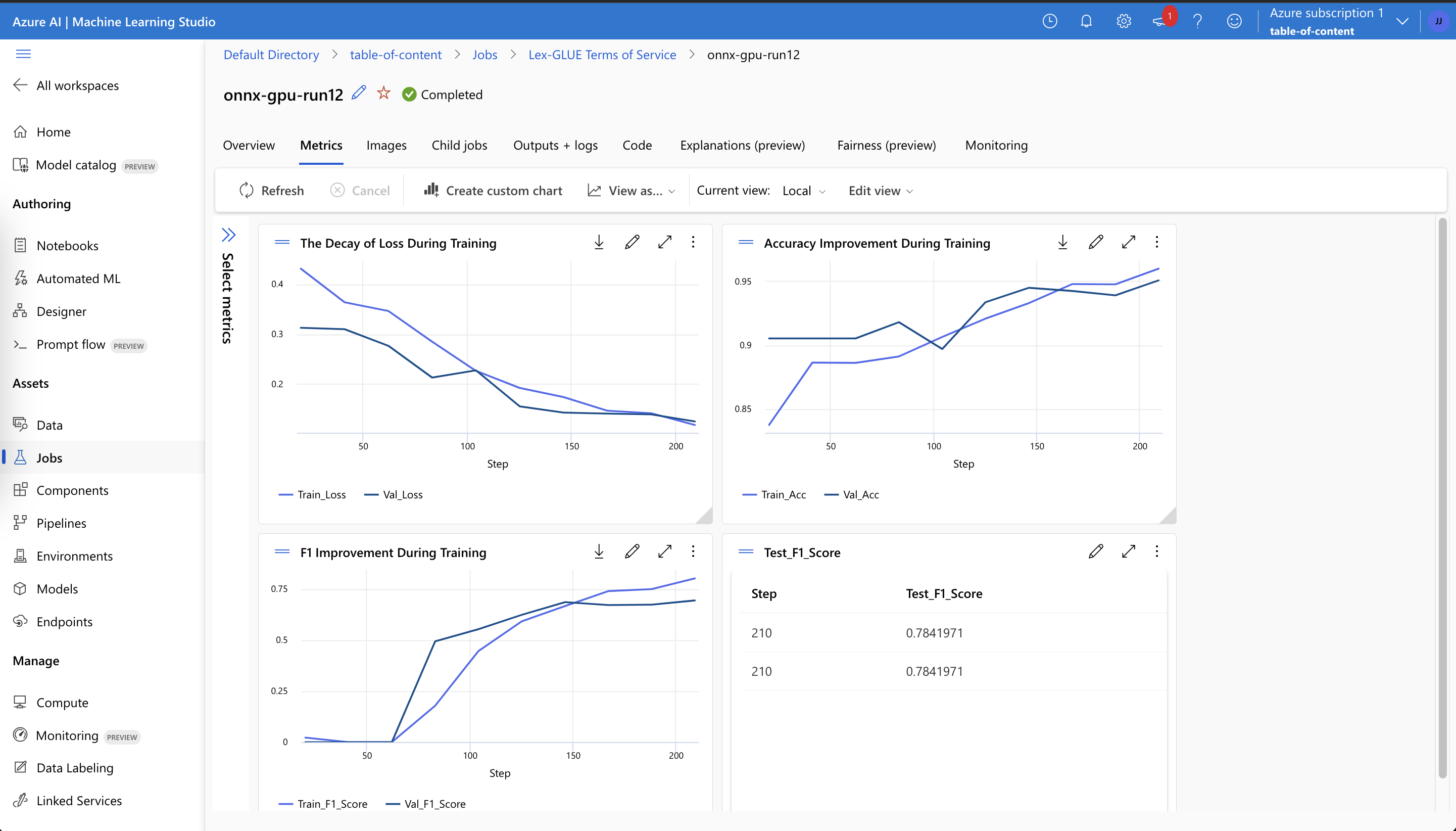Click pencil icon to rename onnx-gpu-run12
The image size is (1456, 831).
point(359,93)
